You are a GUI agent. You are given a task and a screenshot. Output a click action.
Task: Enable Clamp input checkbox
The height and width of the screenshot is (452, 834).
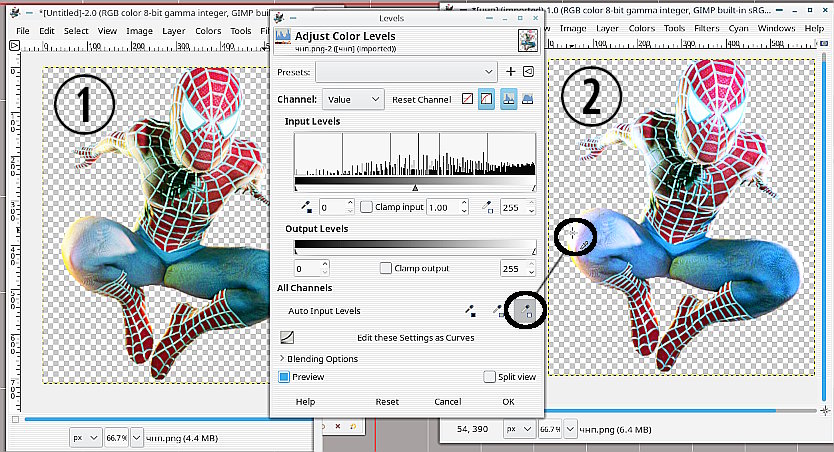[x=366, y=207]
